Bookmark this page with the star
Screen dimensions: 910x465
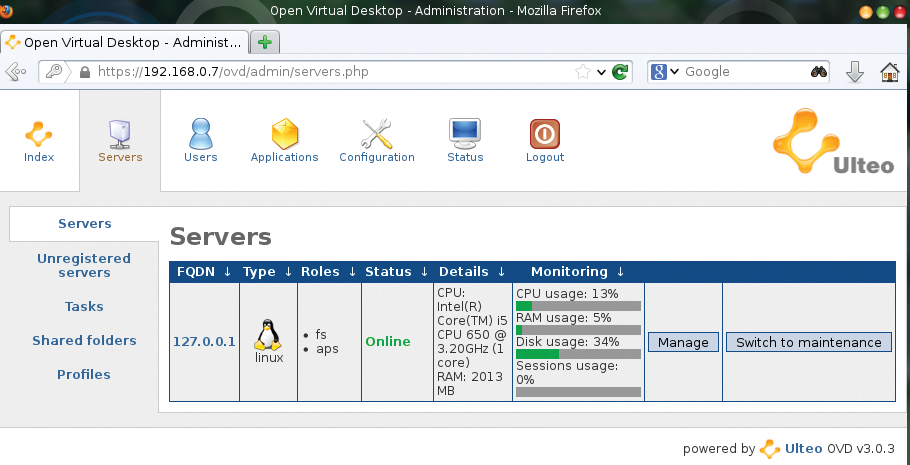coord(583,72)
